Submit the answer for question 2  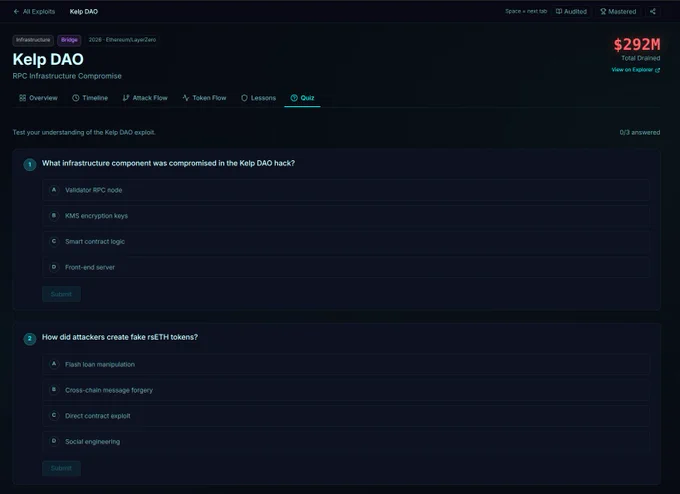61,468
